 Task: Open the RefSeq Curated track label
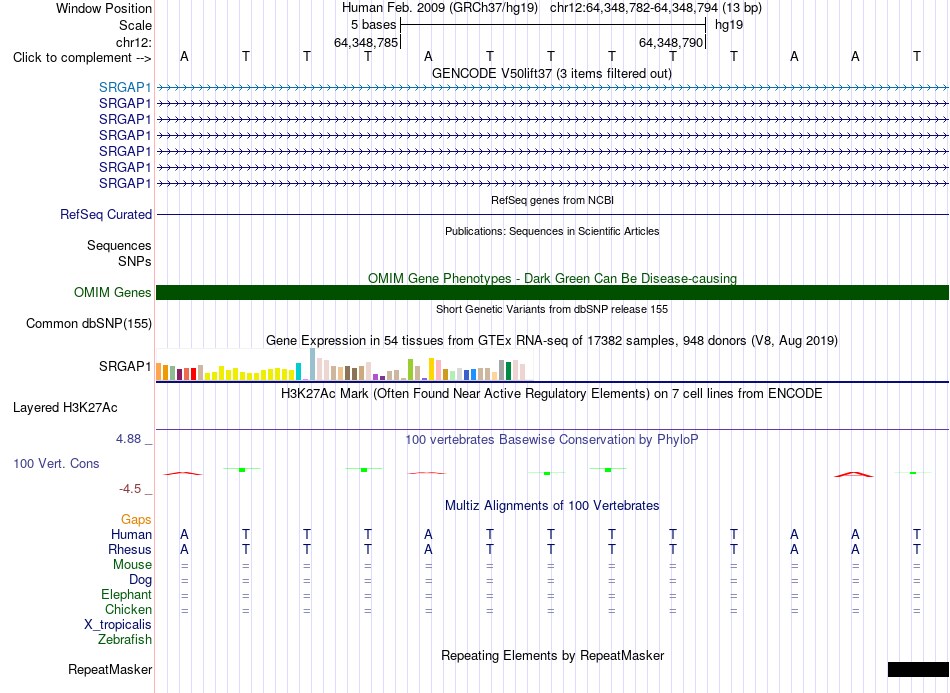pyautogui.click(x=106, y=214)
